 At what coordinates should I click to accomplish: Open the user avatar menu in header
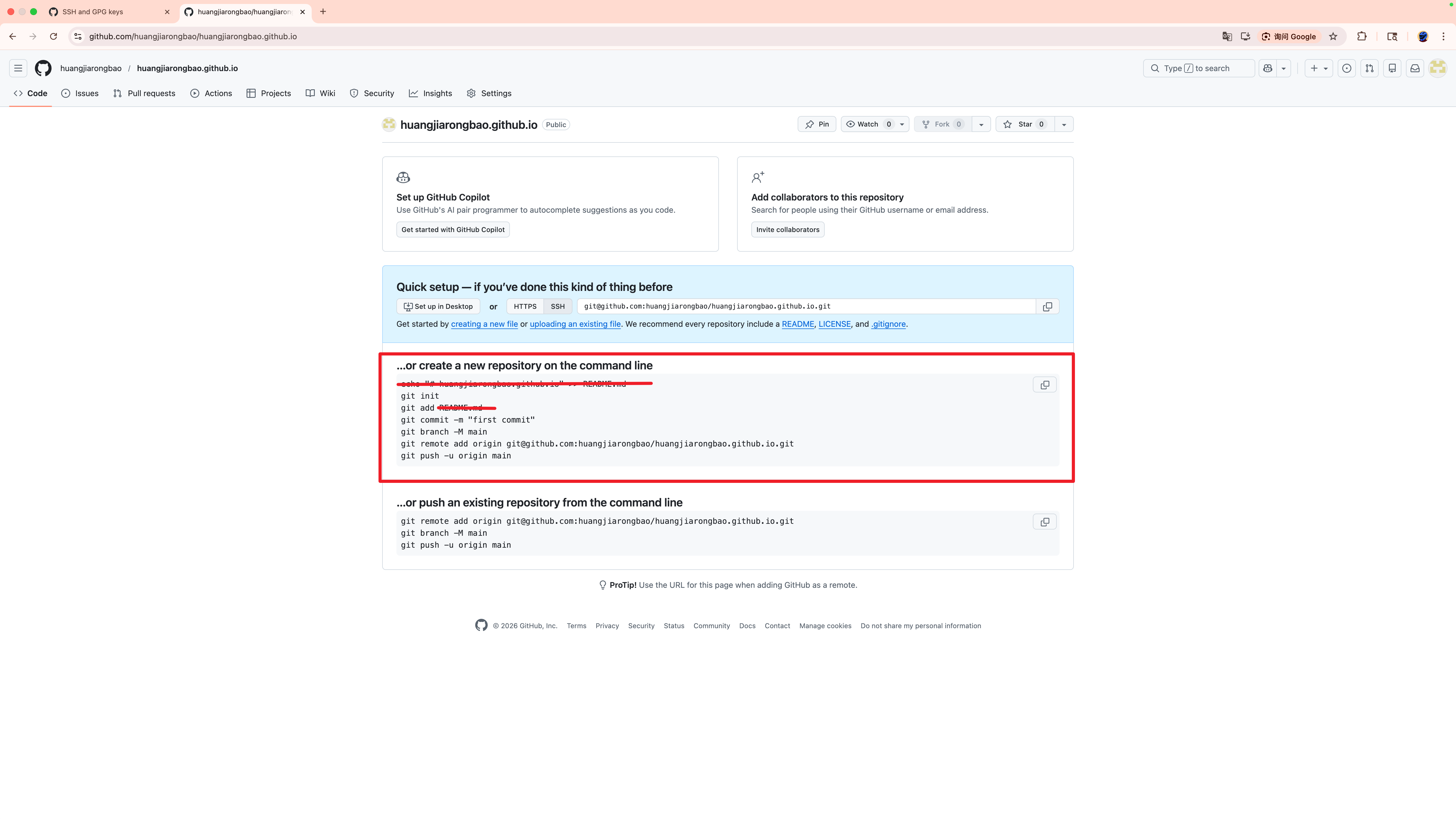click(1437, 68)
